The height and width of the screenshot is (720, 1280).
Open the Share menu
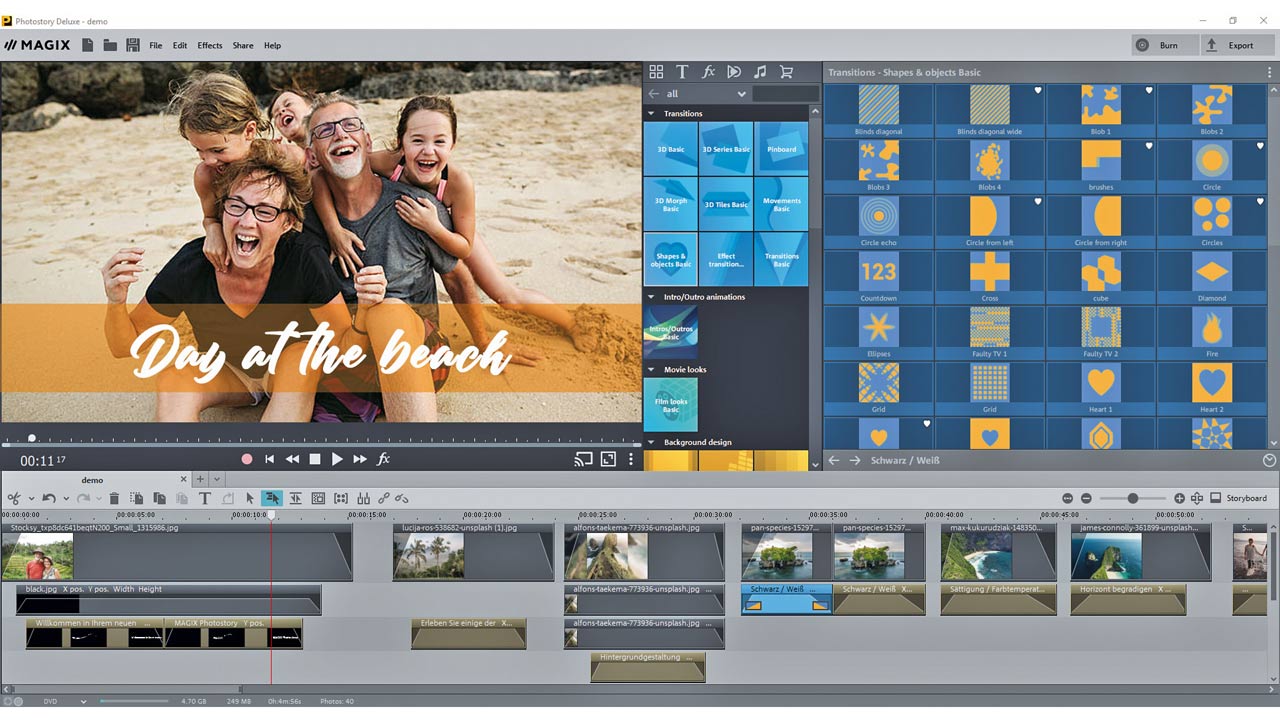coord(243,46)
